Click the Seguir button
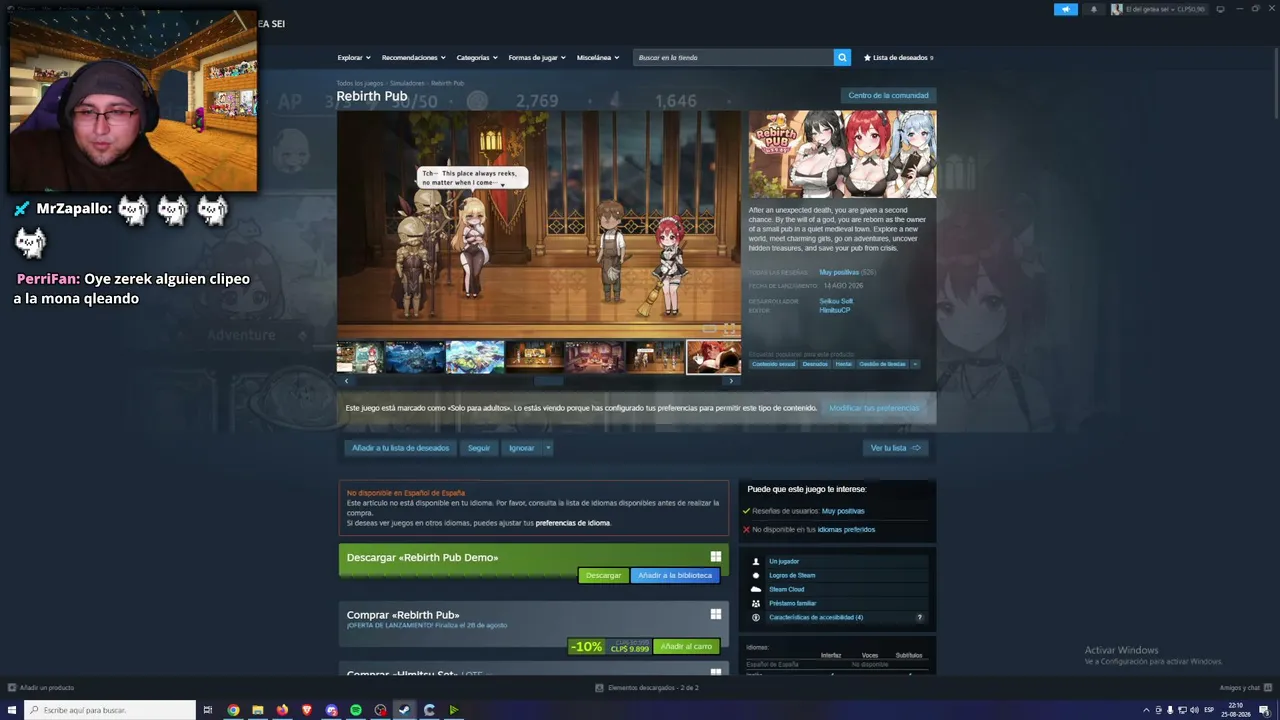 pos(479,448)
